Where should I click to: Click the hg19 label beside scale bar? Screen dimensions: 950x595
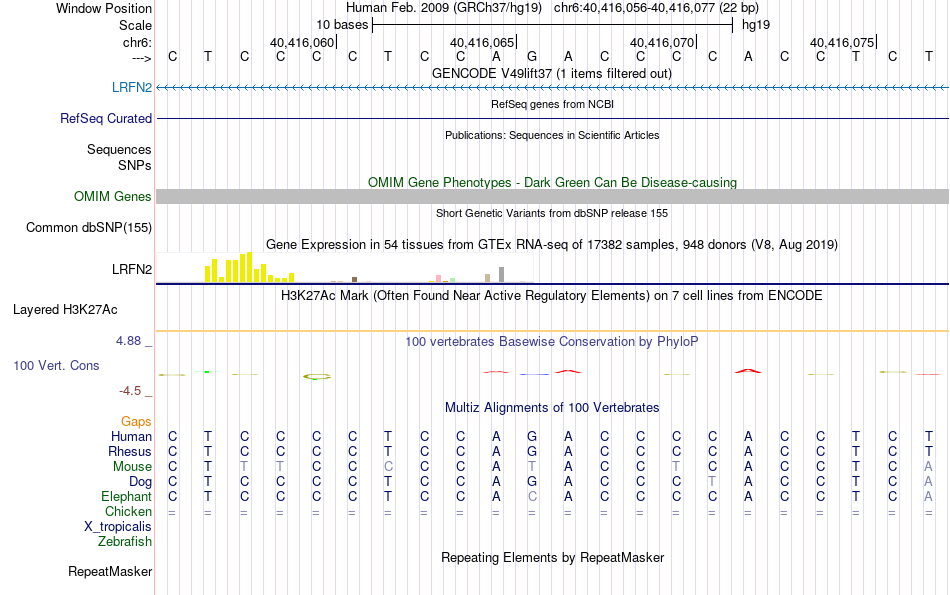point(756,25)
